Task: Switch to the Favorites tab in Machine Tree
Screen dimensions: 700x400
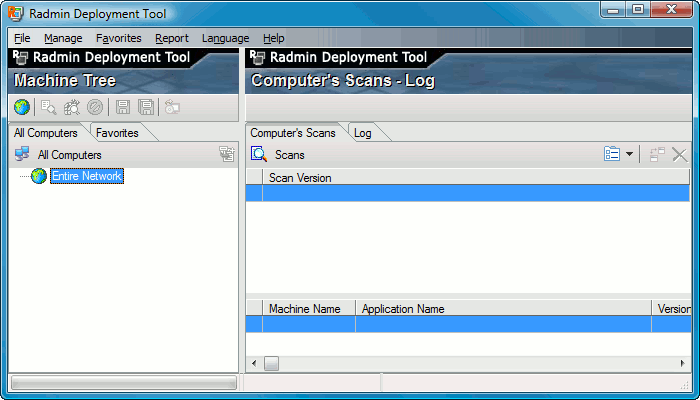Action: pyautogui.click(x=117, y=133)
